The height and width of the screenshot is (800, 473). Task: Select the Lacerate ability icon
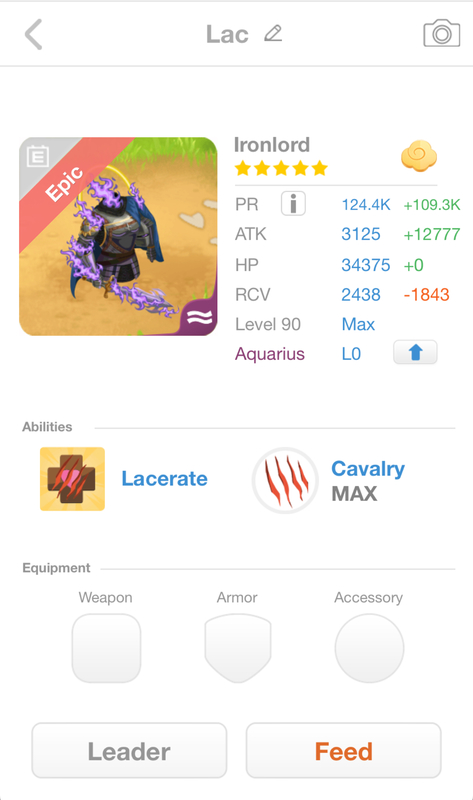(x=72, y=479)
